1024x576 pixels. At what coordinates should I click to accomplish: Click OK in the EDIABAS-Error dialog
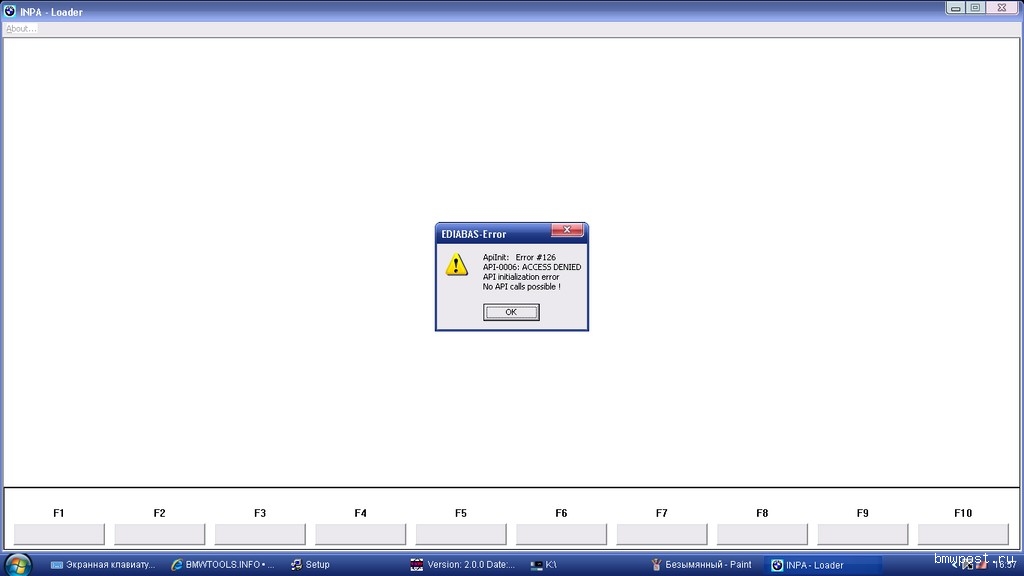[511, 312]
